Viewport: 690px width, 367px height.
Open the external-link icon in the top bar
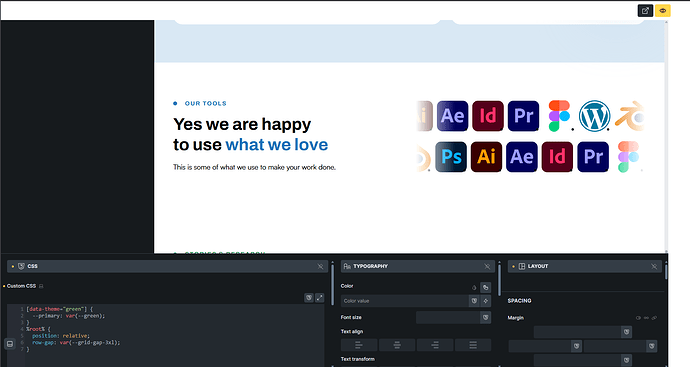coord(645,11)
